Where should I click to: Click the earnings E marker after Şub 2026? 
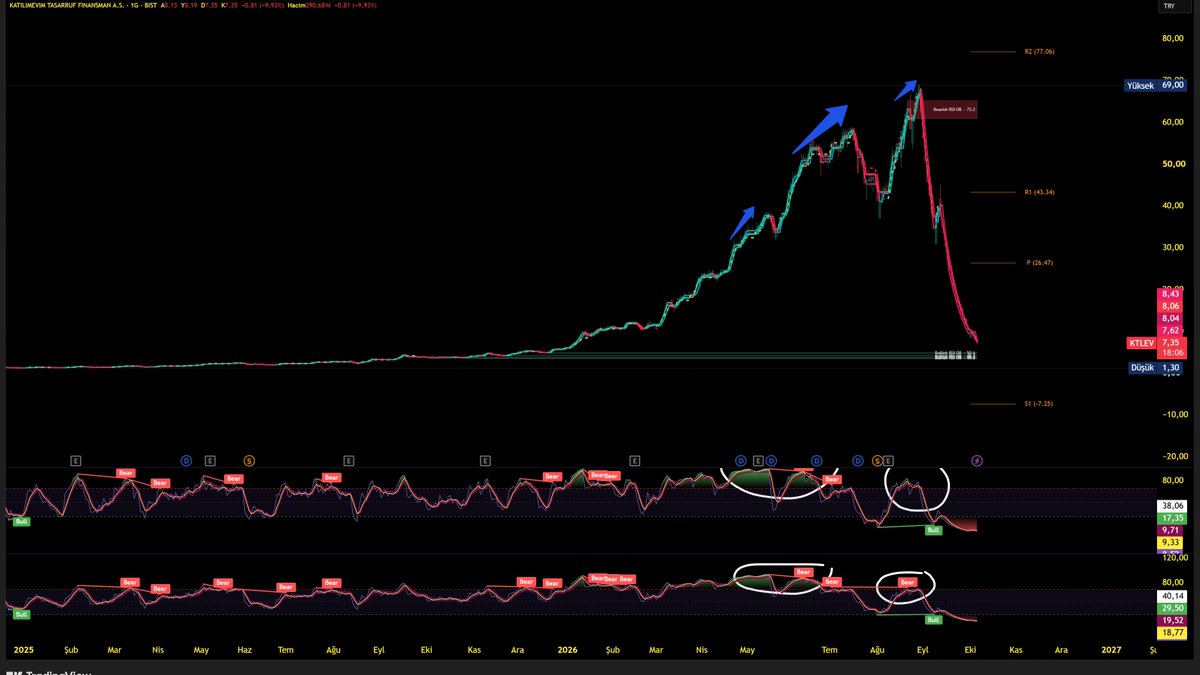tap(634, 460)
